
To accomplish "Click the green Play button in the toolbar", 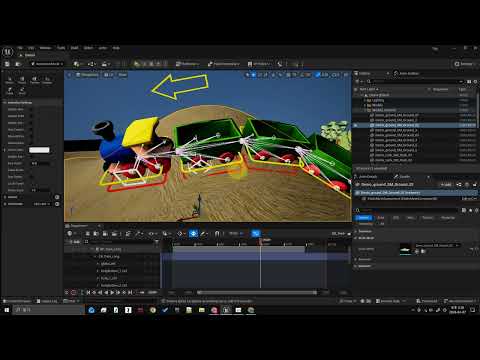I will click(x=137, y=64).
